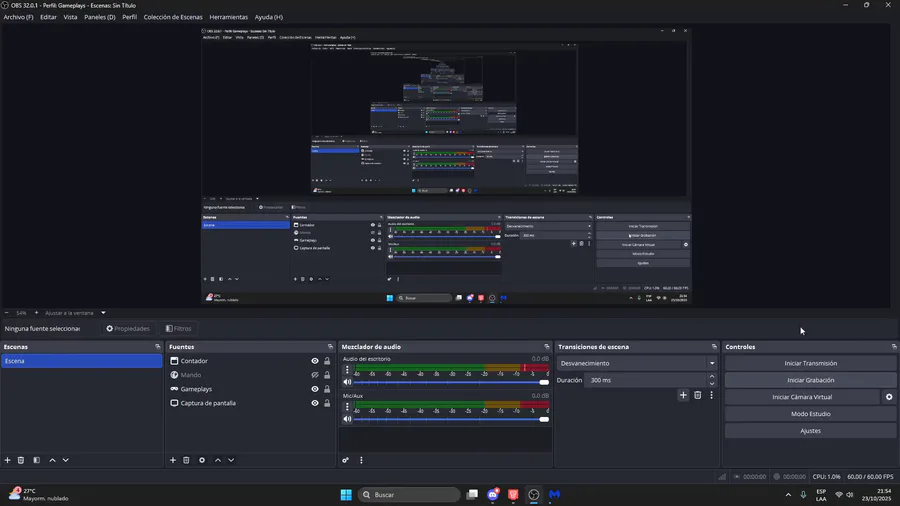Remove selected scene with trash icon
The height and width of the screenshot is (506, 900).
pos(21,460)
